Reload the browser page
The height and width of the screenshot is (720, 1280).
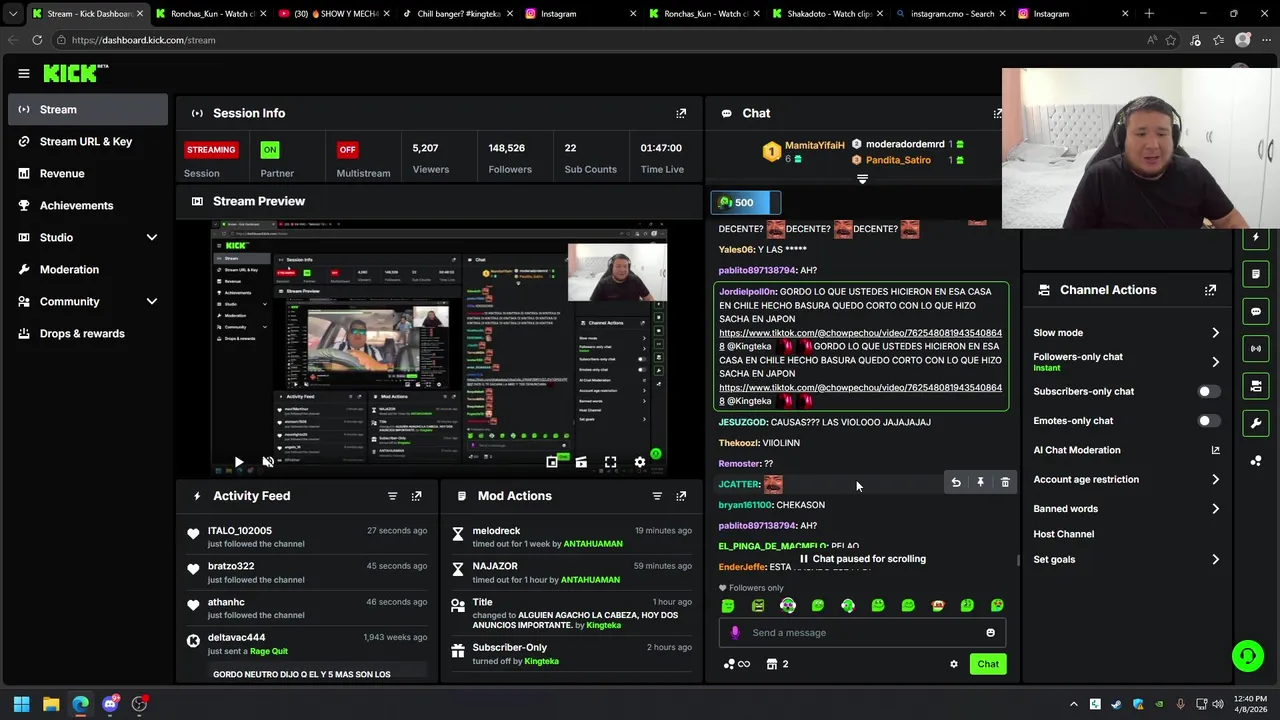point(37,40)
